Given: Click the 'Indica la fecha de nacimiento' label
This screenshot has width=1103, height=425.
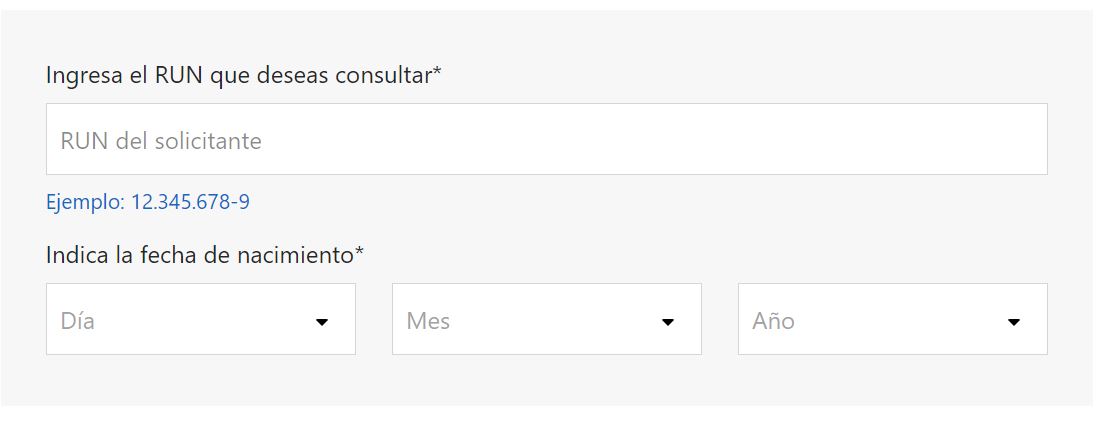Looking at the screenshot, I should (x=200, y=255).
